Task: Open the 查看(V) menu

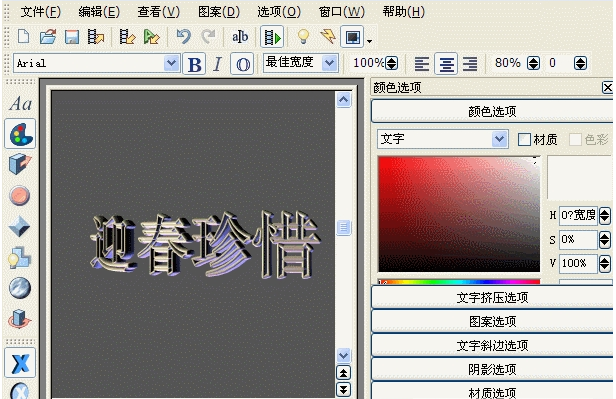Action: (159, 12)
